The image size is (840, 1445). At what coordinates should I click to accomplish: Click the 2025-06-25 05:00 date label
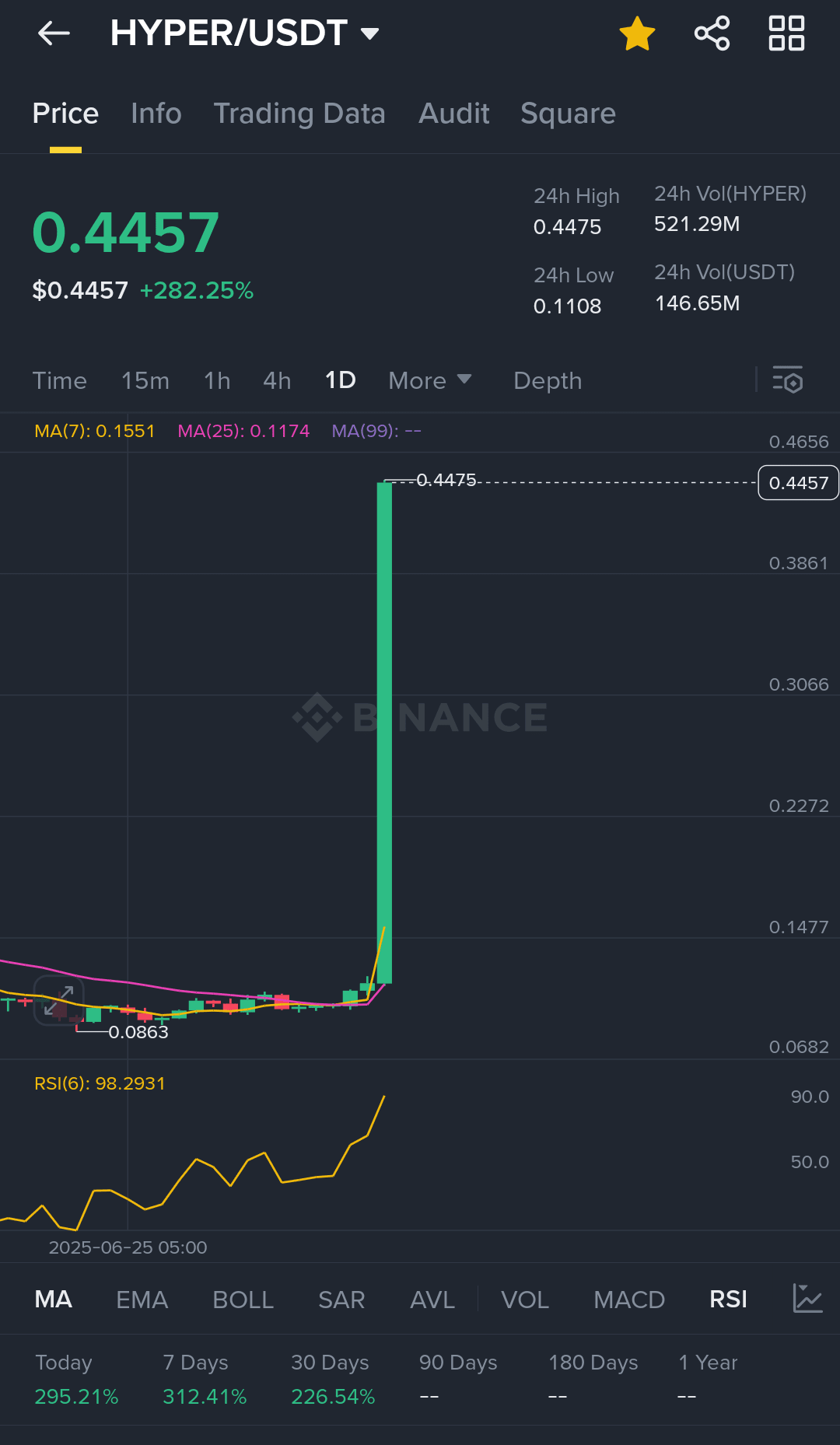click(128, 1247)
